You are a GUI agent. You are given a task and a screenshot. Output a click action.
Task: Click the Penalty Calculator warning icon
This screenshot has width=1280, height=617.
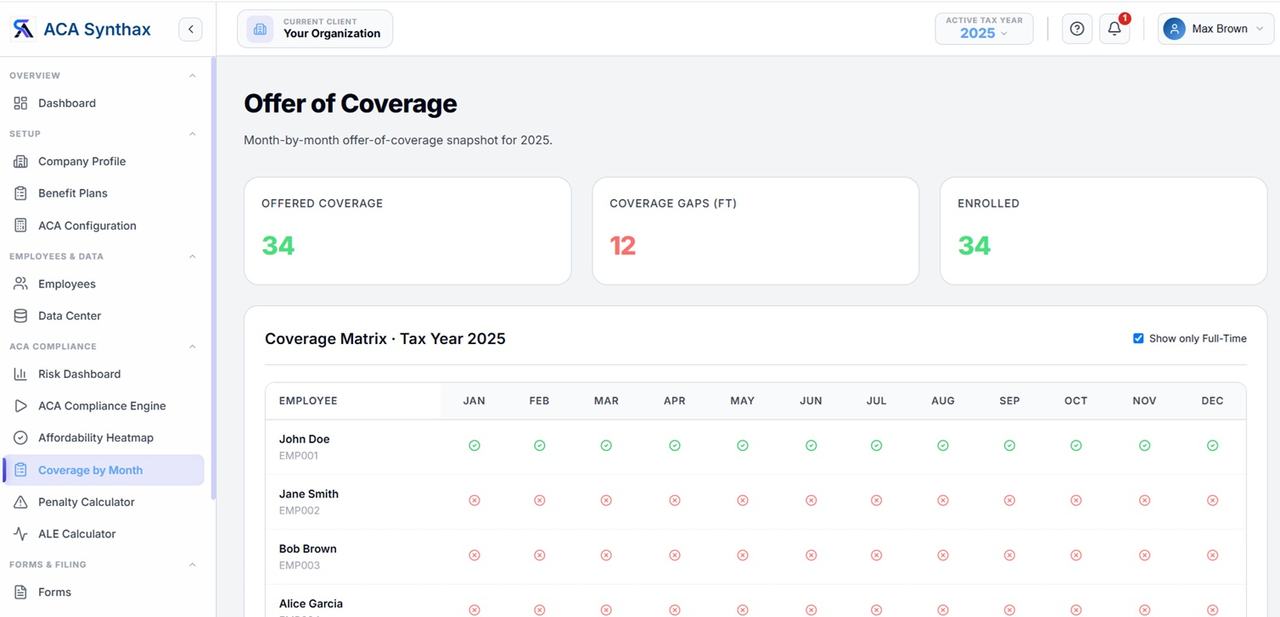[20, 502]
